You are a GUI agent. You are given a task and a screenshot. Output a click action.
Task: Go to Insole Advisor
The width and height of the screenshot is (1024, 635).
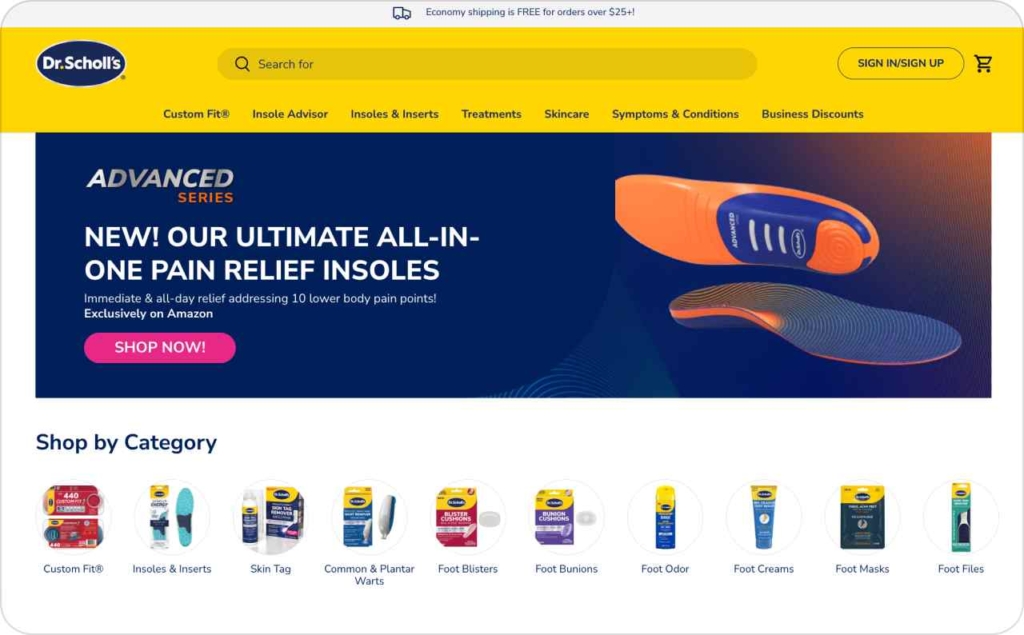tap(290, 114)
